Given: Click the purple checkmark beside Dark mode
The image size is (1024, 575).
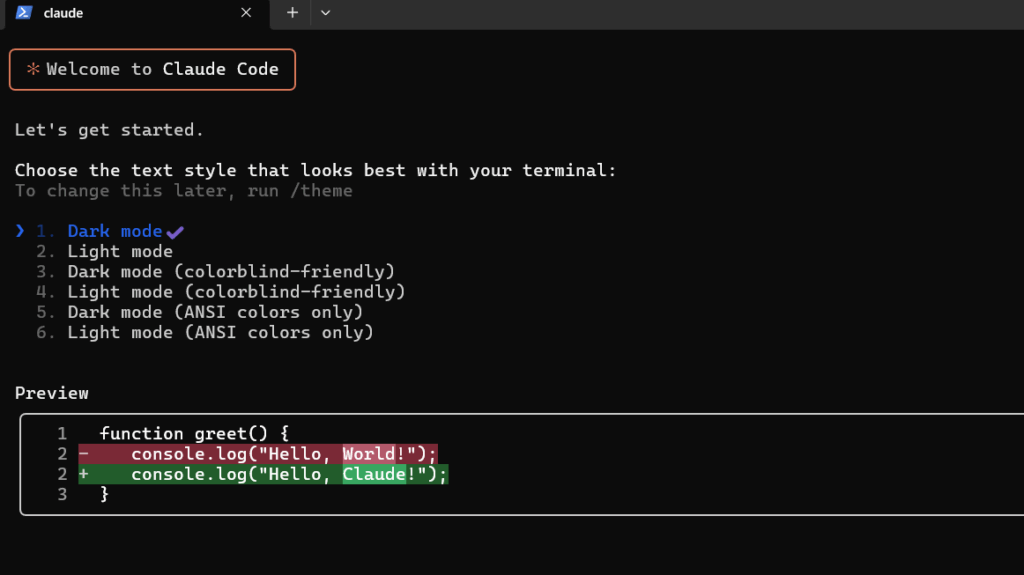Looking at the screenshot, I should click(x=176, y=232).
